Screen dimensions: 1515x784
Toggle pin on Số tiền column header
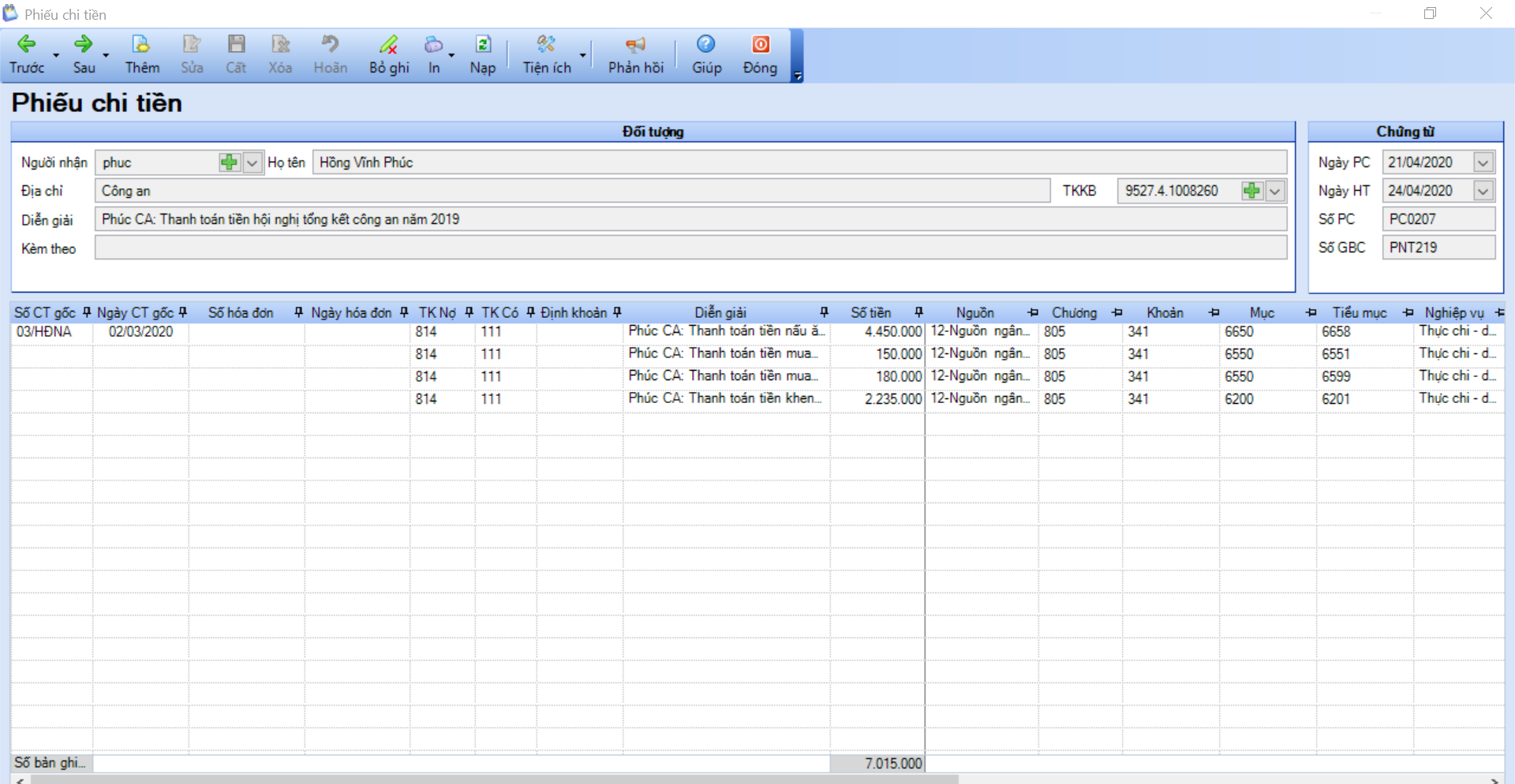(918, 313)
